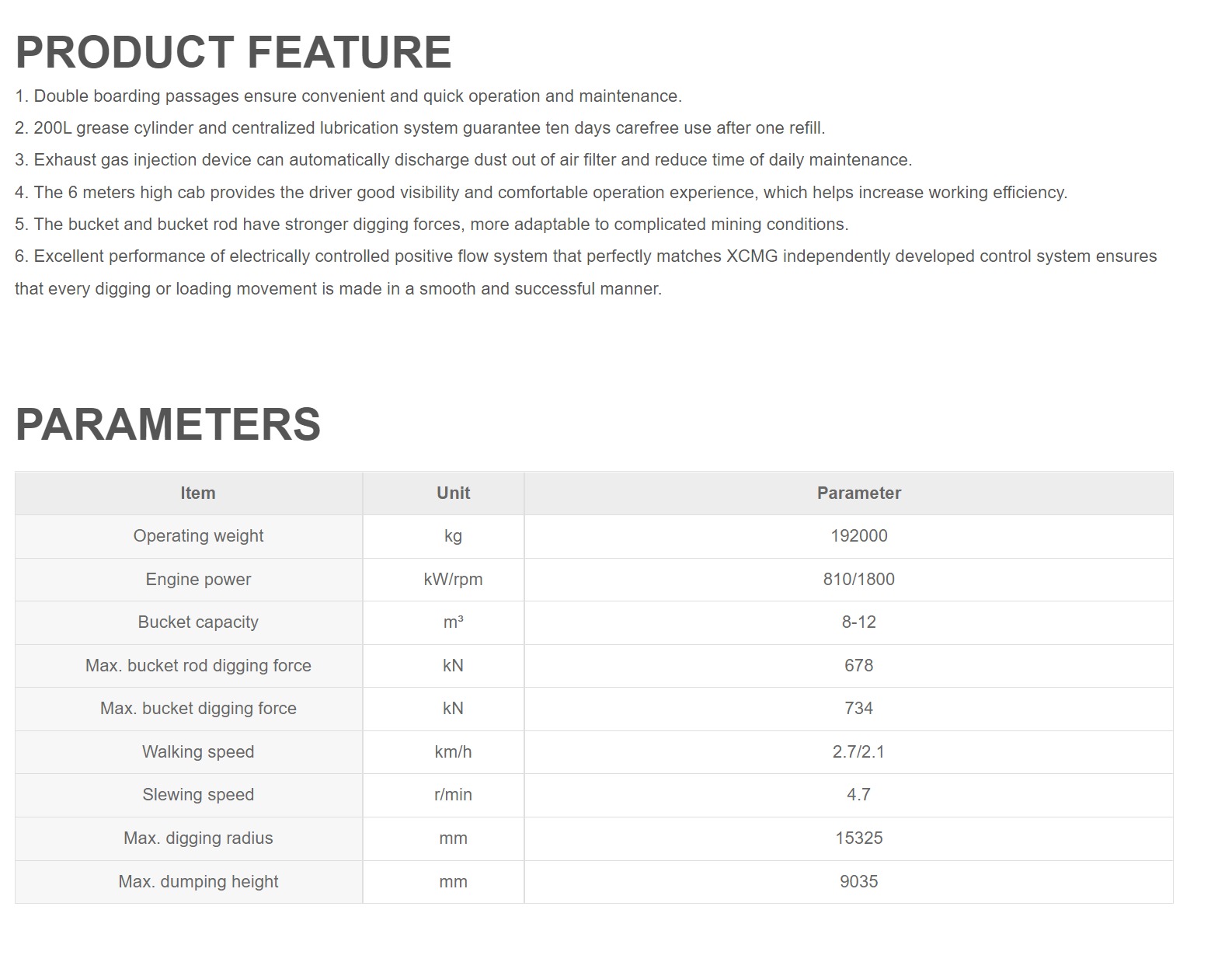Click the km/h unit cell
Viewport: 1232px width, 955px height.
pyautogui.click(x=453, y=752)
